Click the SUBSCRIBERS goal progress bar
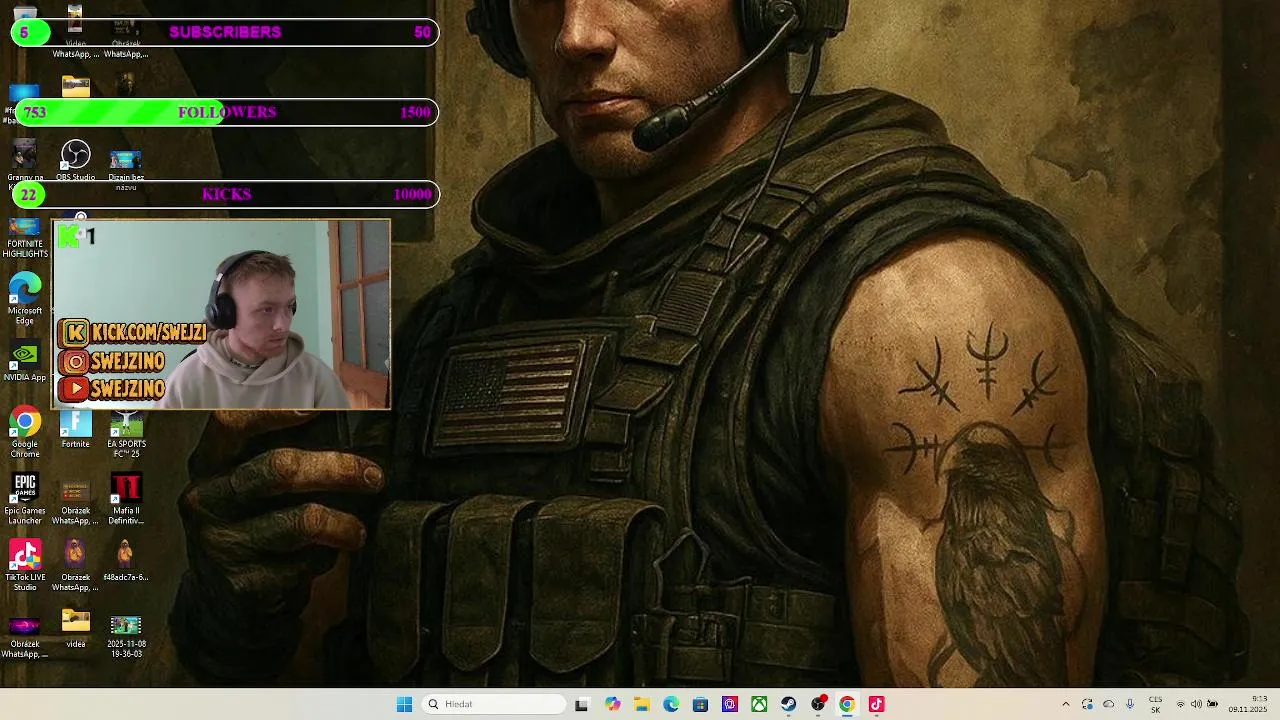 (x=225, y=32)
